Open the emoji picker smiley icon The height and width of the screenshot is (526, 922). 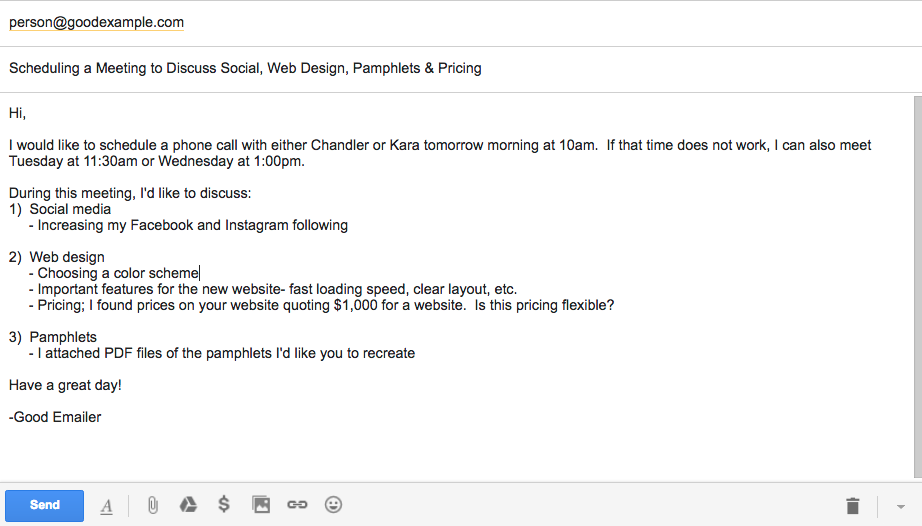(x=333, y=504)
